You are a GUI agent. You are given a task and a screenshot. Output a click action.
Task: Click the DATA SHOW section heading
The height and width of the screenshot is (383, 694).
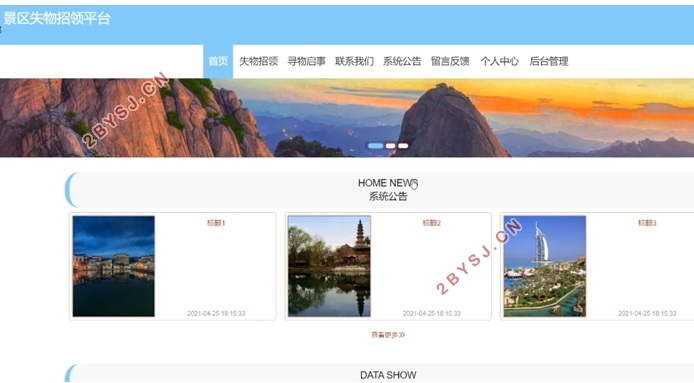pyautogui.click(x=388, y=375)
